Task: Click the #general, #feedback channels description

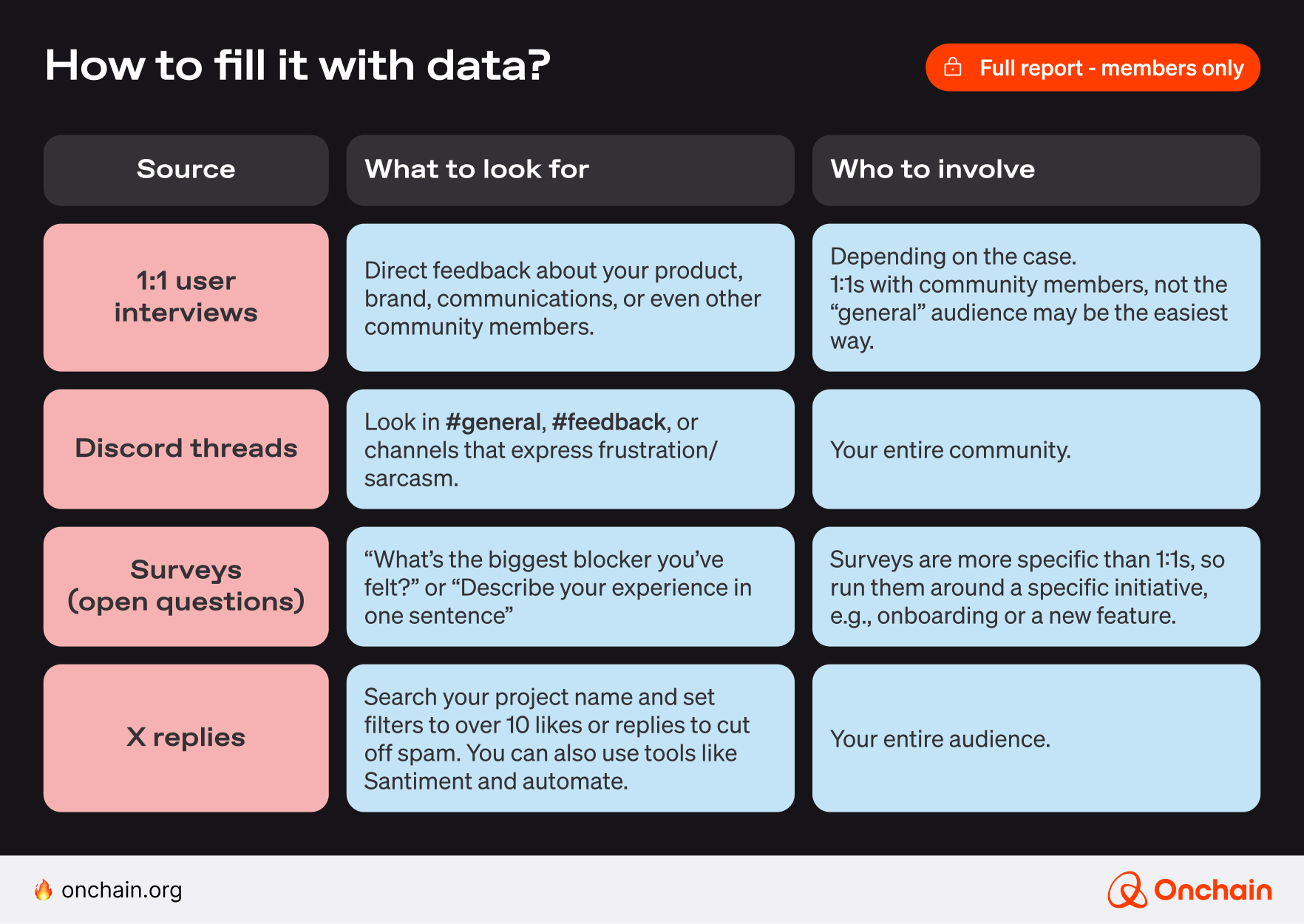Action: point(570,449)
